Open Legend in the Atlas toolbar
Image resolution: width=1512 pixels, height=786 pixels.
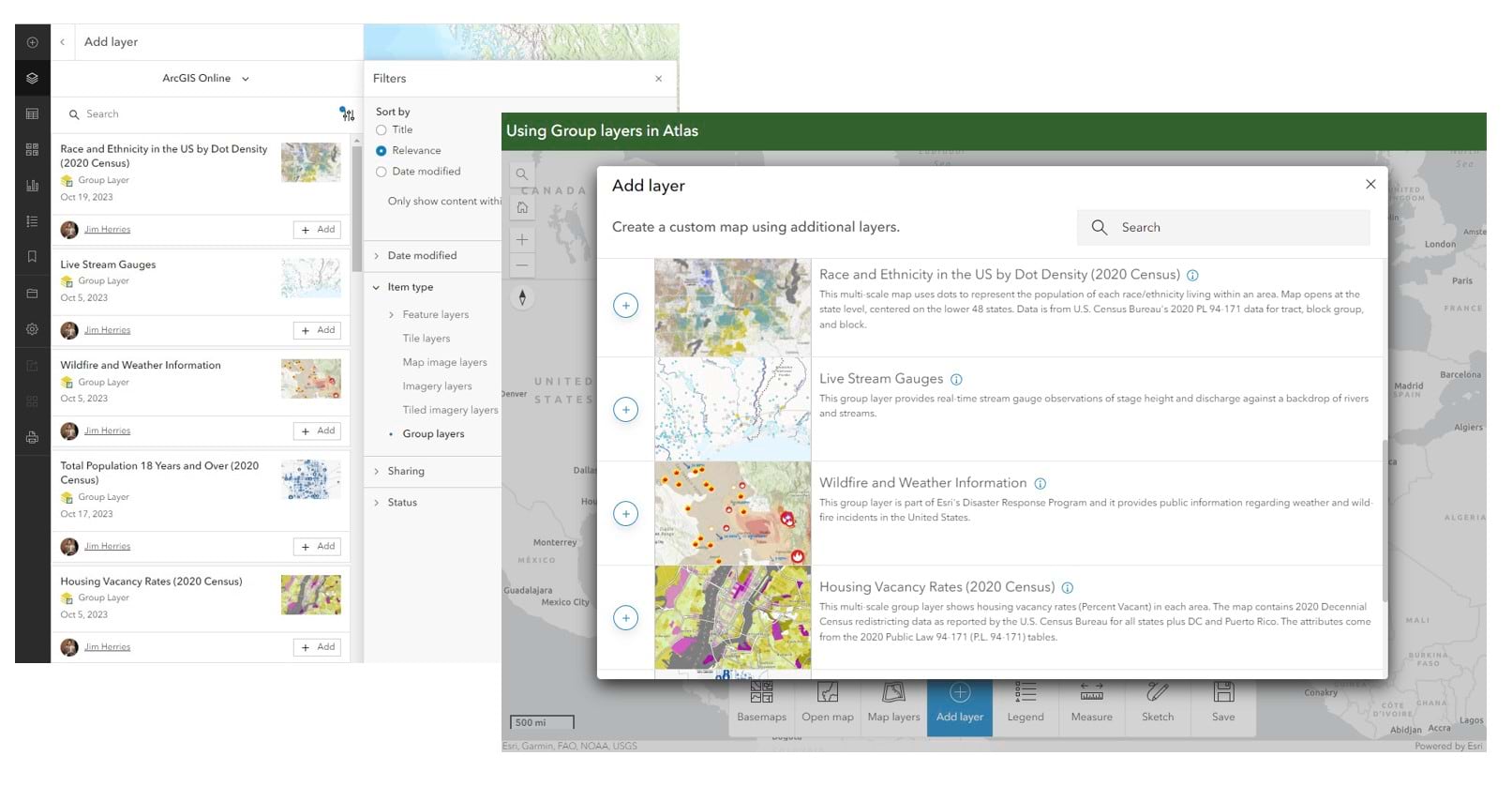[x=1025, y=703]
